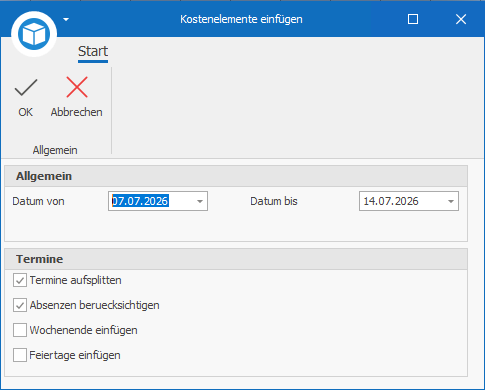Enable Feiertage einfügen checkbox
485x390 pixels.
click(x=20, y=355)
